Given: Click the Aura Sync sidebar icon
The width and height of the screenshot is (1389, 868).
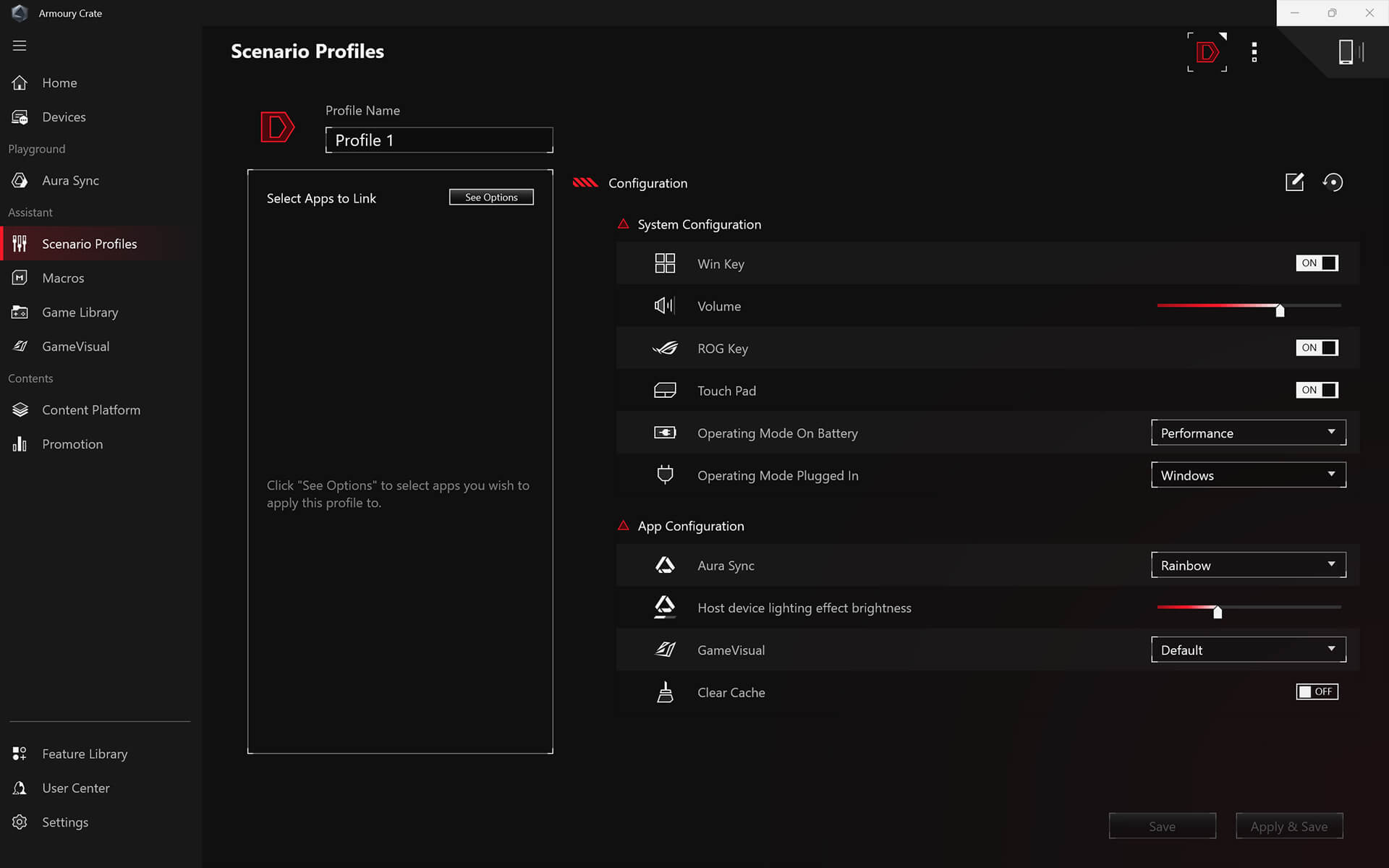Looking at the screenshot, I should [20, 180].
